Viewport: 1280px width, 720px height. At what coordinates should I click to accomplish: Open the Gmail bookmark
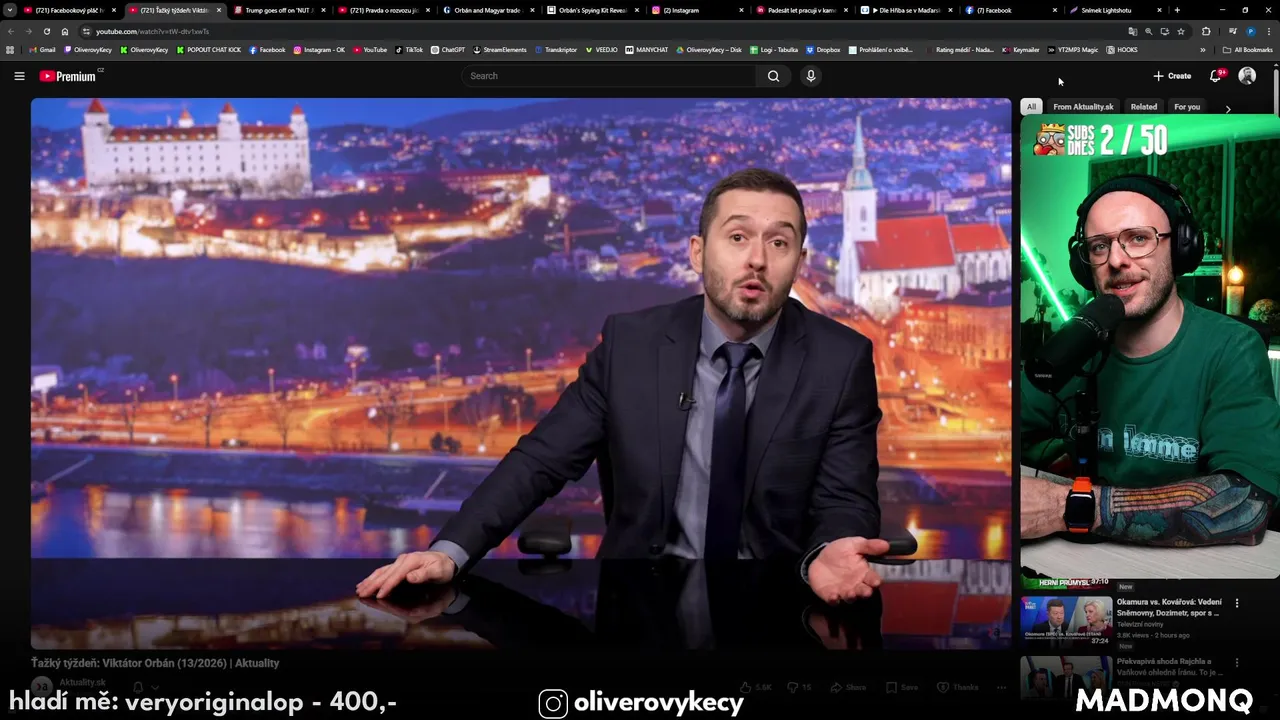[42, 49]
